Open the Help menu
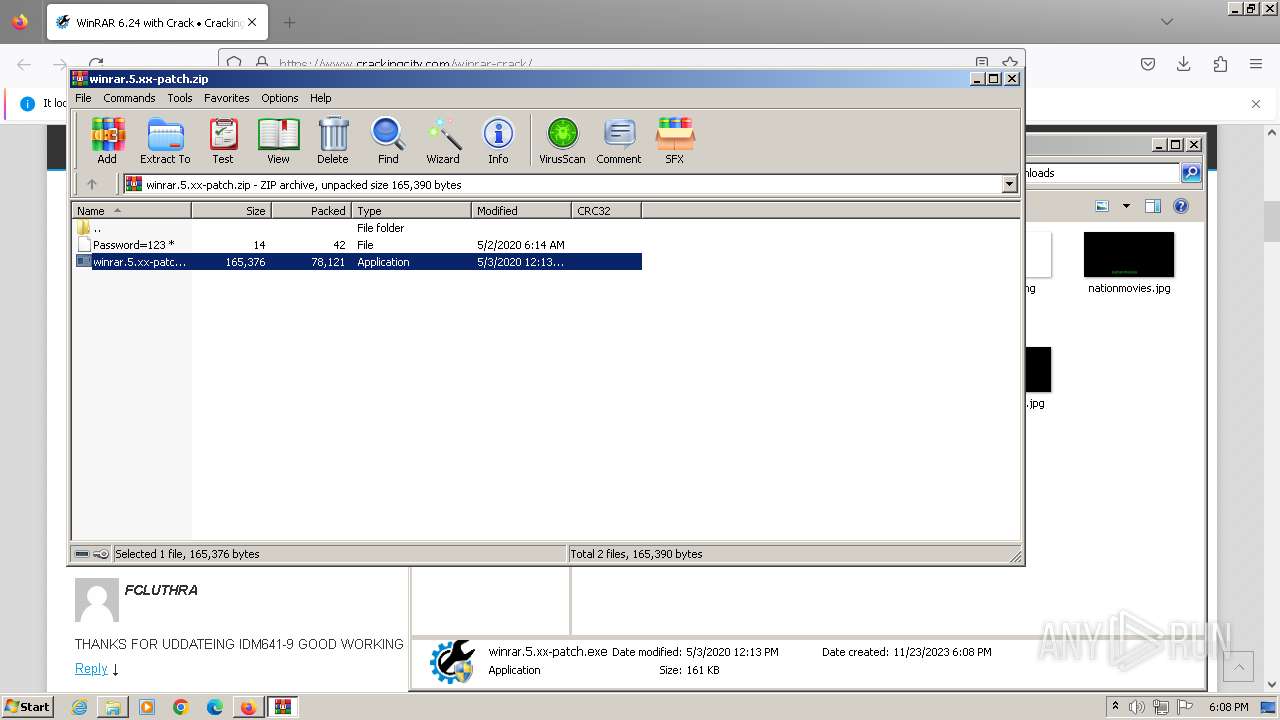Viewport: 1280px width, 720px height. (320, 98)
